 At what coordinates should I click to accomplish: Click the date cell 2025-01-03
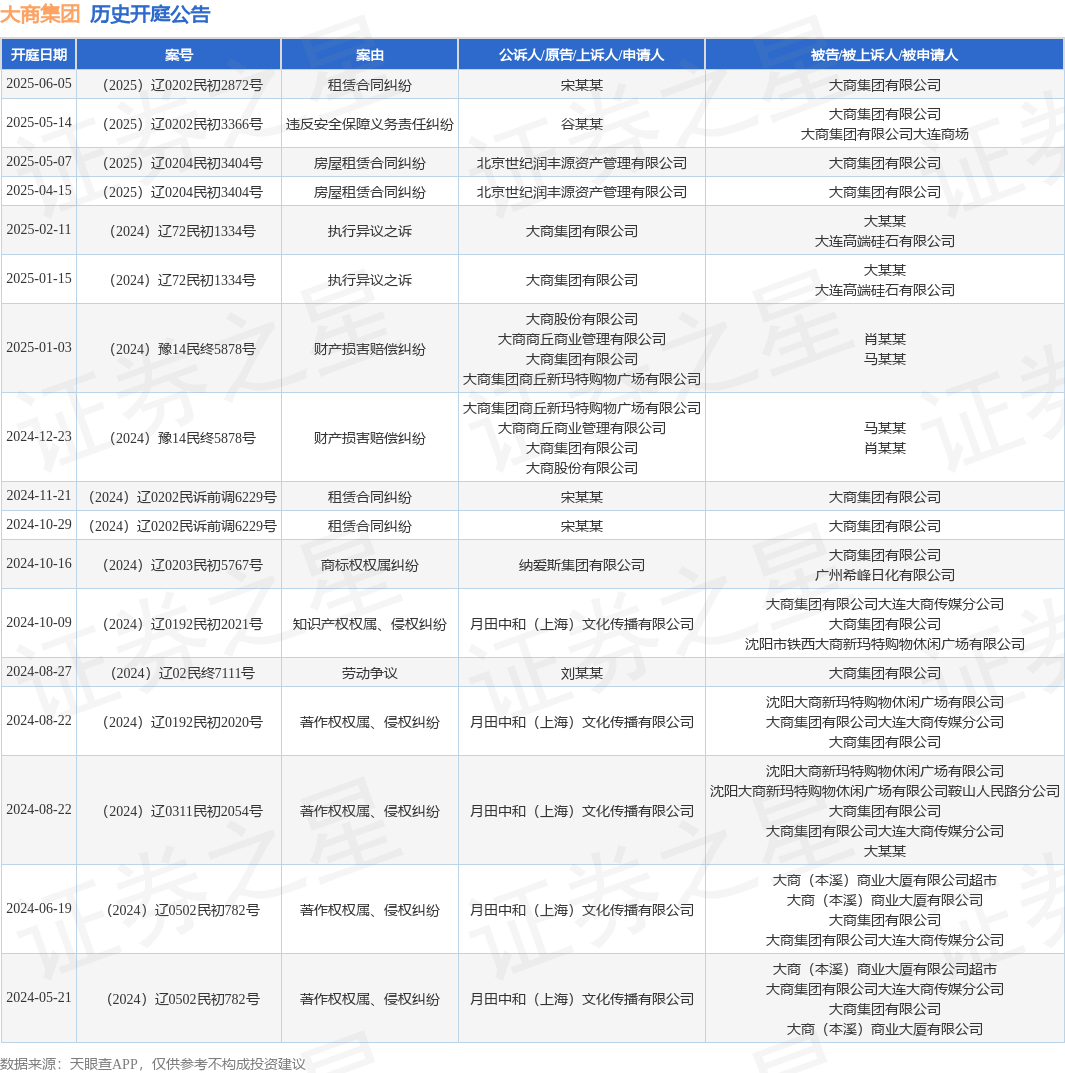coord(39,348)
